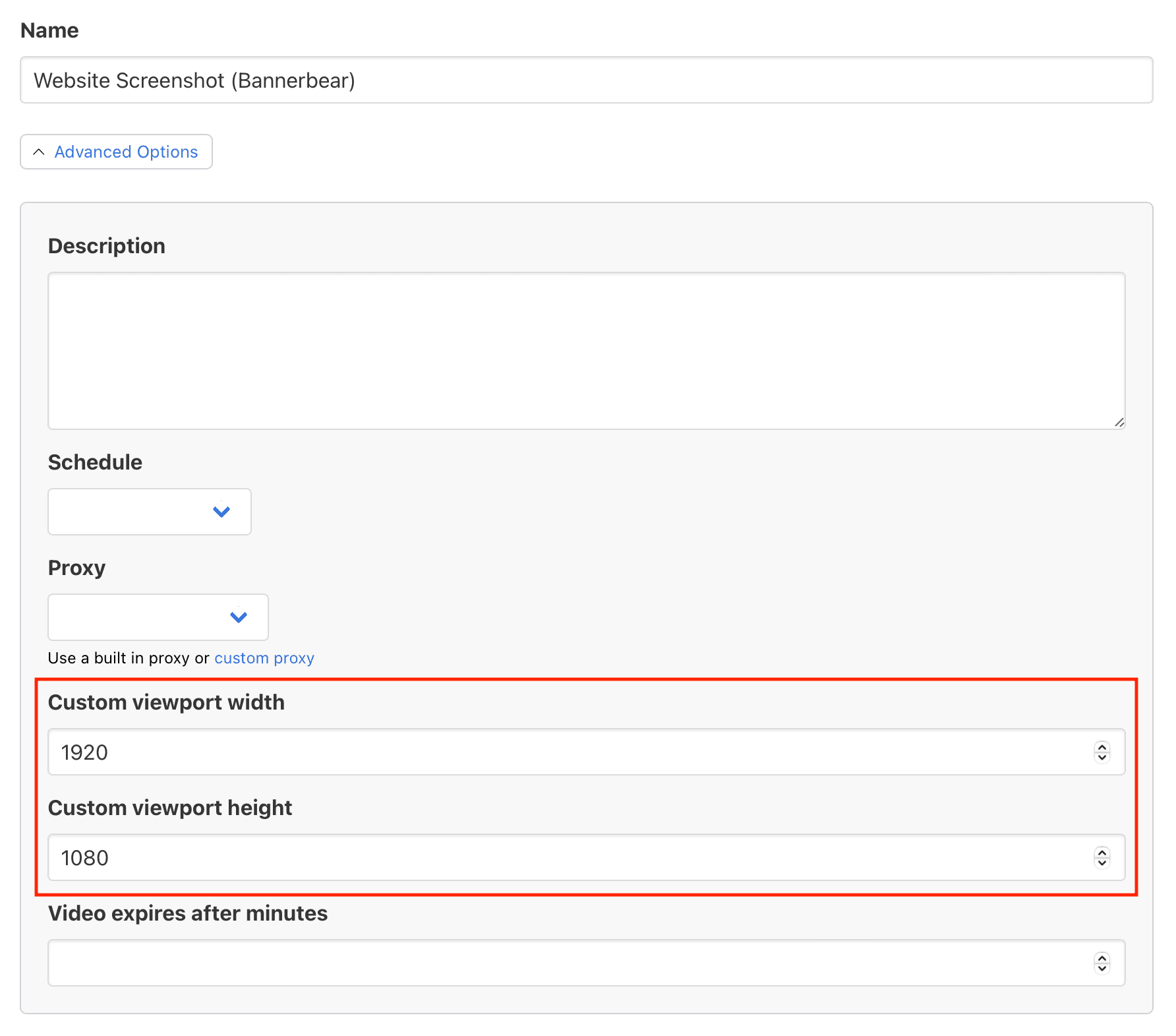The width and height of the screenshot is (1176, 1036).
Task: Decrement the Custom viewport height stepper
Action: 1102,863
